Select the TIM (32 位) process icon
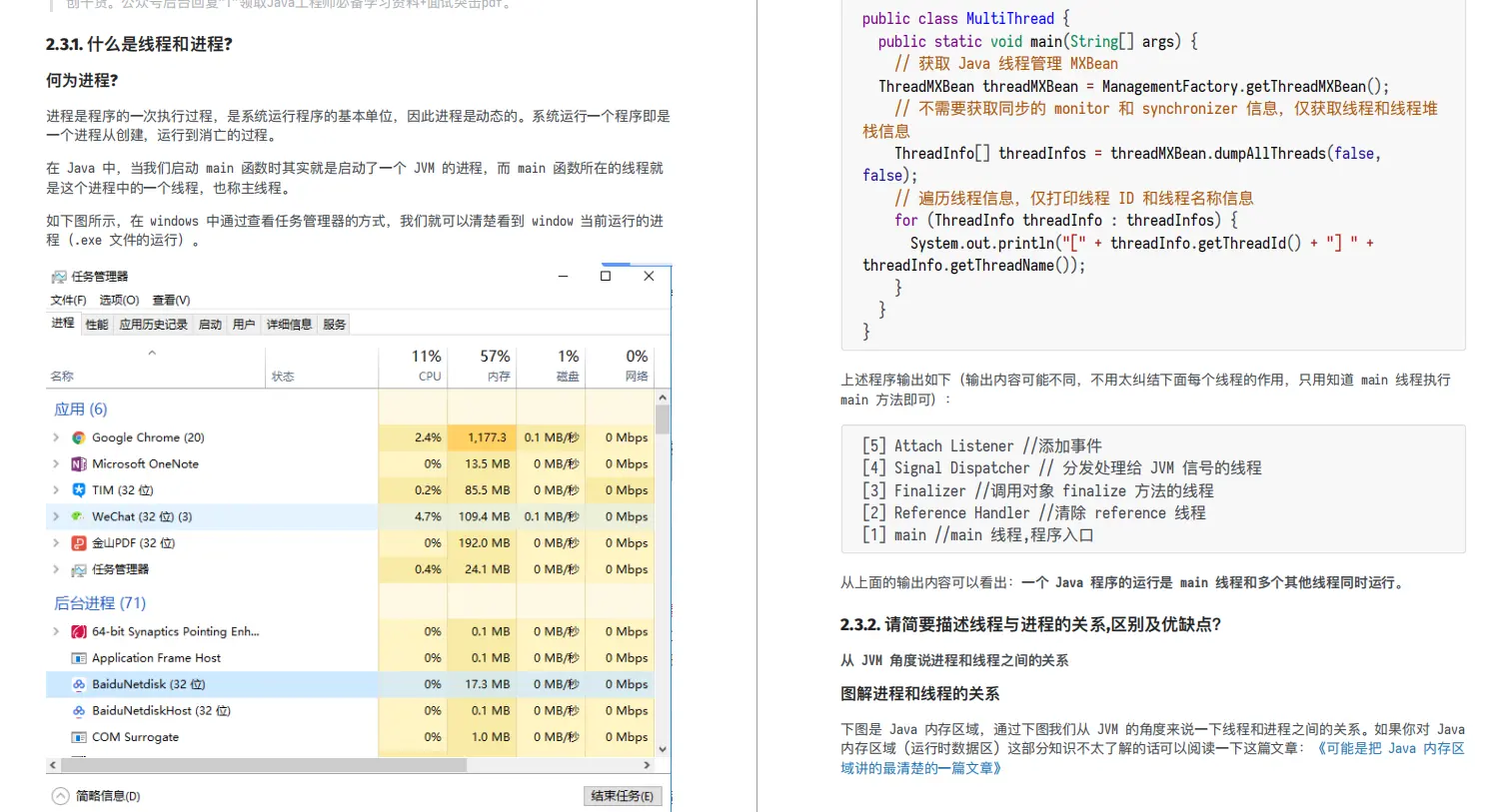This screenshot has width=1495, height=812. click(77, 489)
